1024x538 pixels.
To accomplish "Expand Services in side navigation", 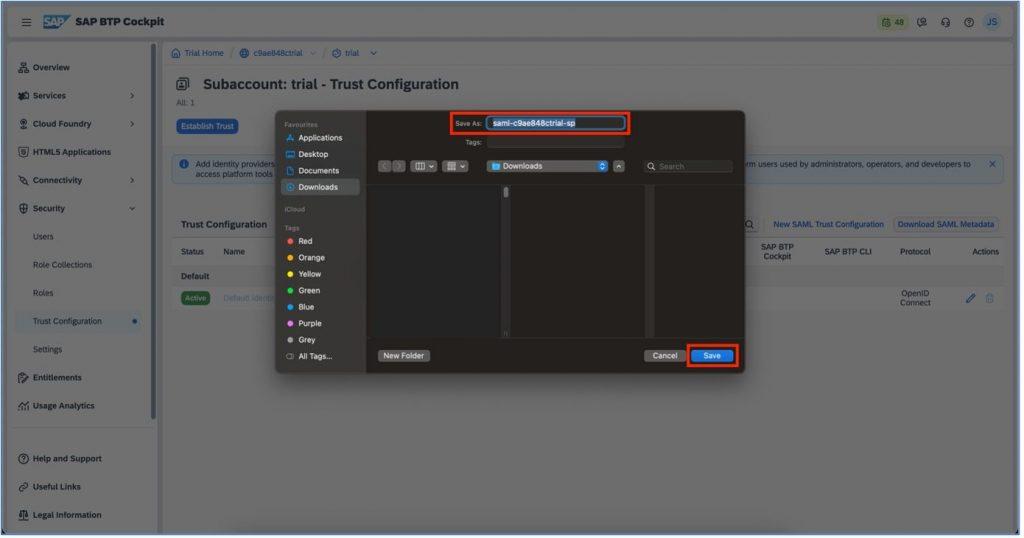I will (x=133, y=96).
